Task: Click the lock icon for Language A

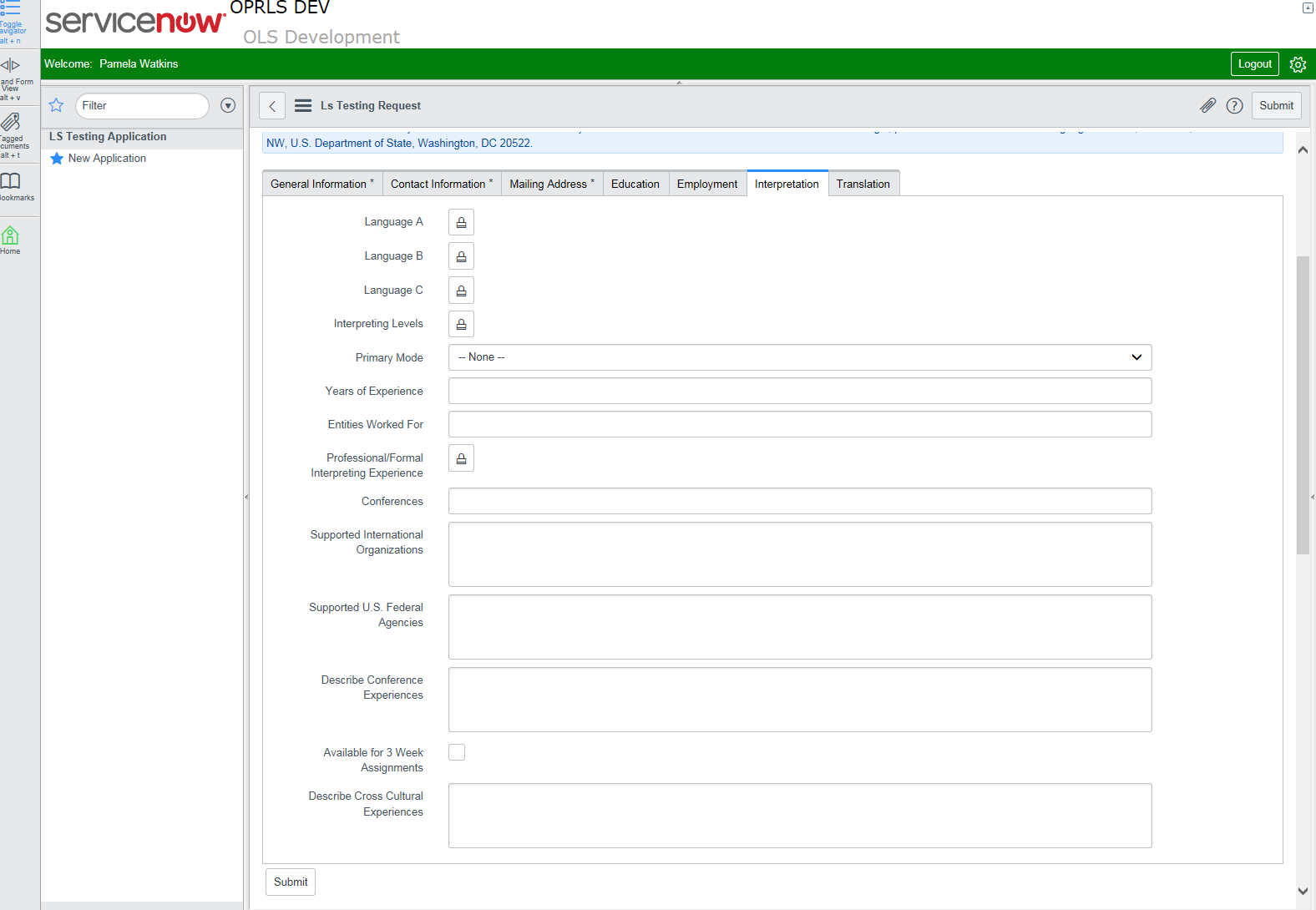Action: tap(461, 222)
